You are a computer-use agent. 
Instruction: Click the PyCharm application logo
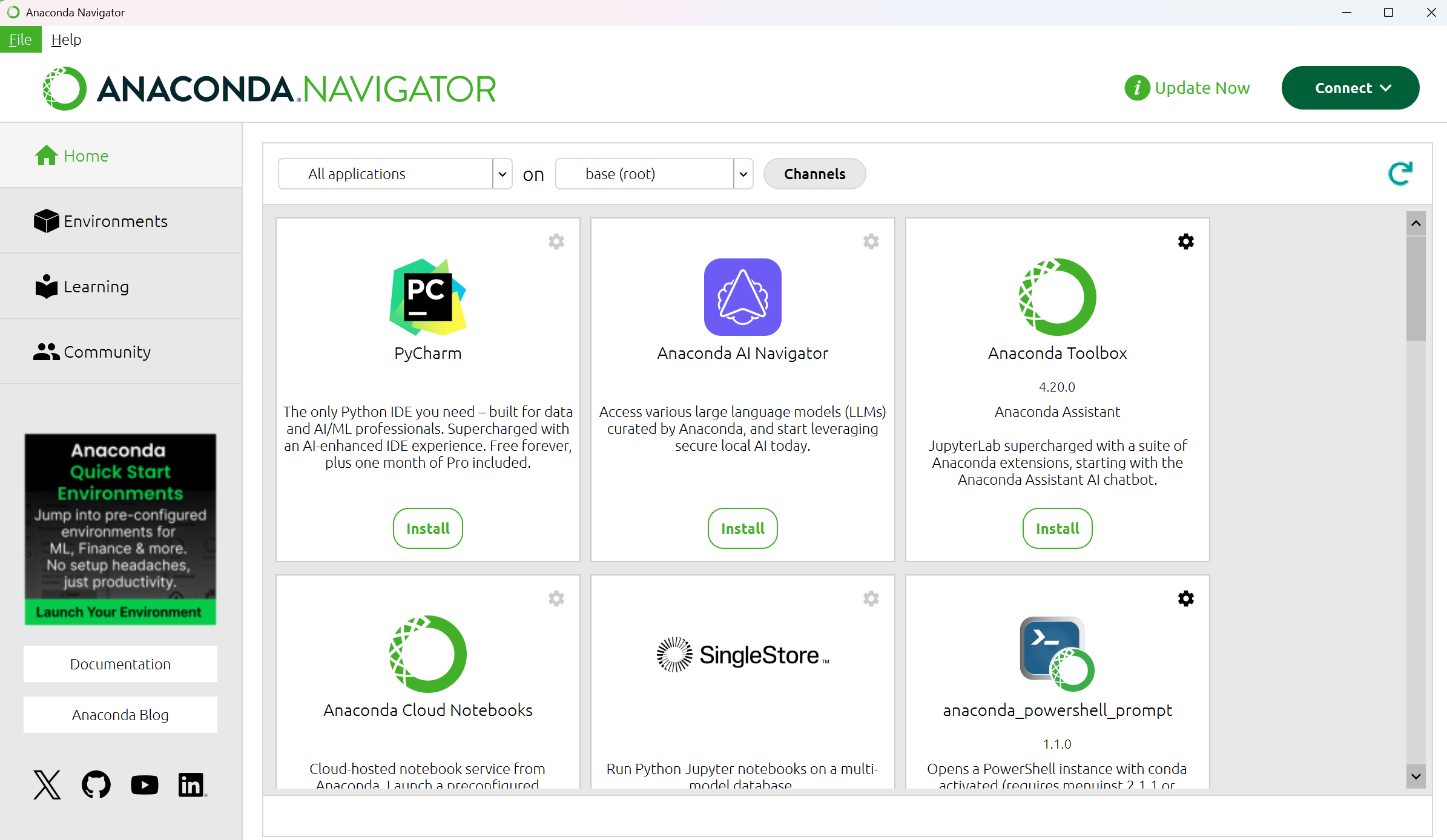(x=427, y=297)
